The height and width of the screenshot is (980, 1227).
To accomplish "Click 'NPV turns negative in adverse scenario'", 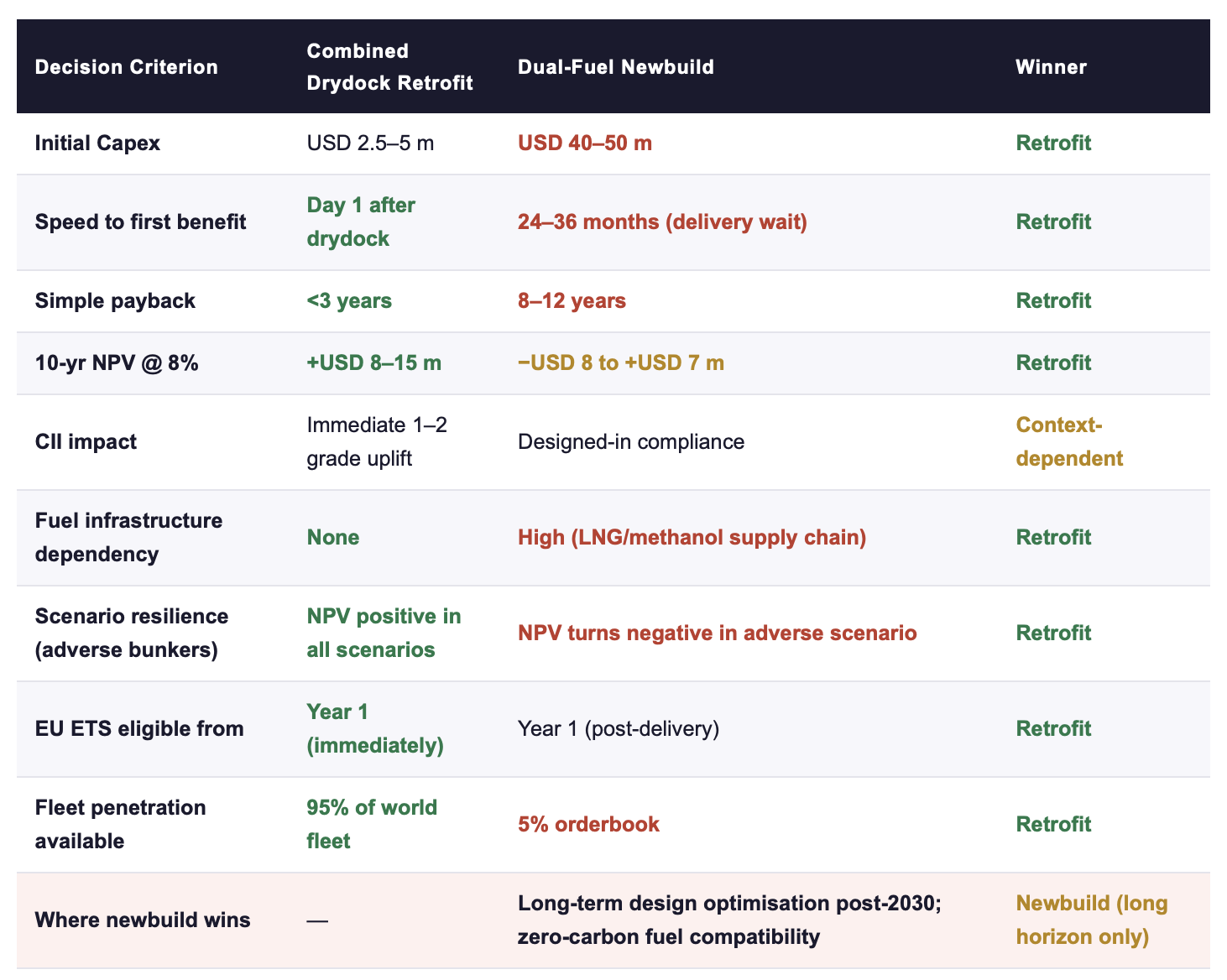I will point(717,633).
